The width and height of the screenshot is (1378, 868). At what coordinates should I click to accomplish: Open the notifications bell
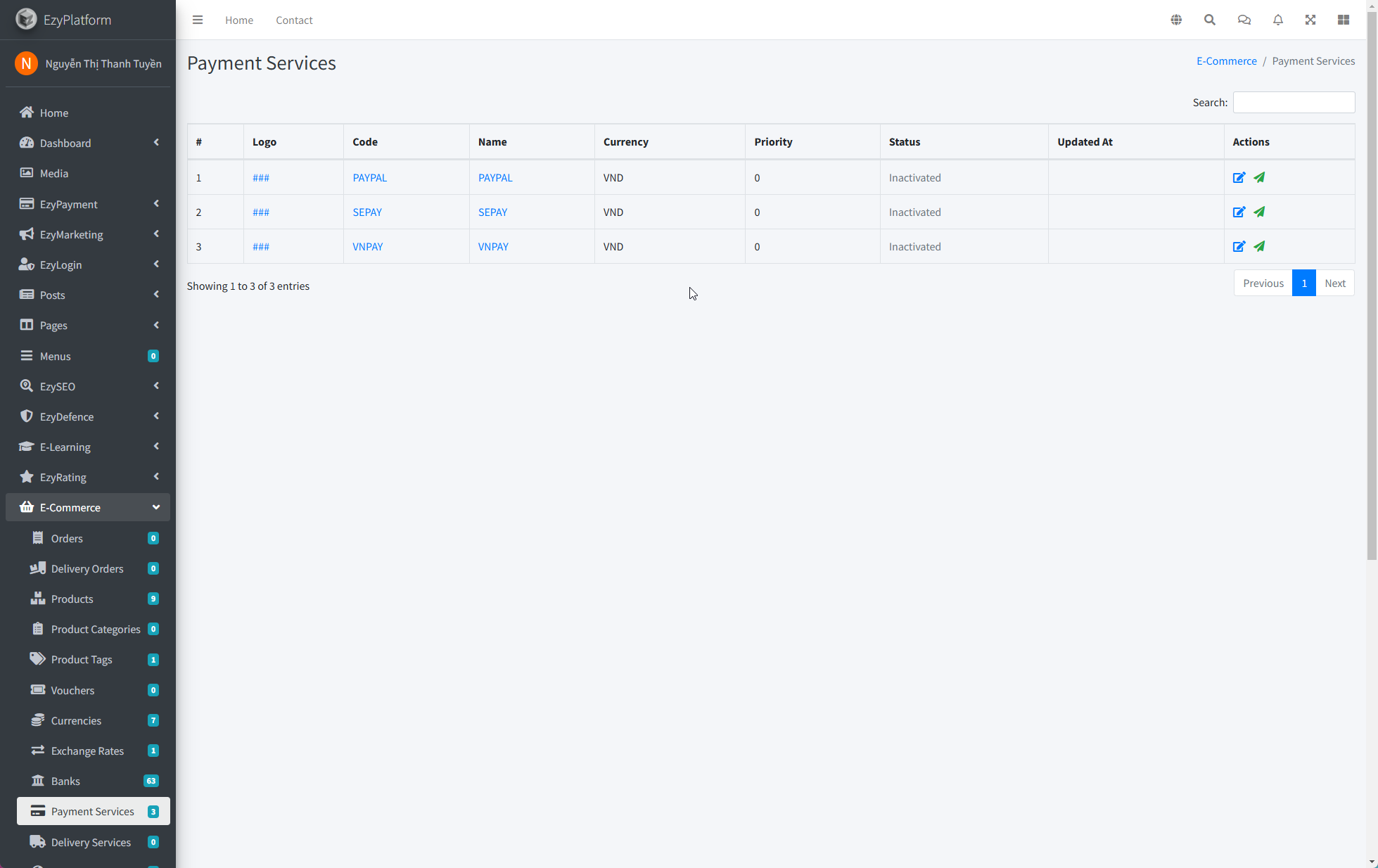1278,20
